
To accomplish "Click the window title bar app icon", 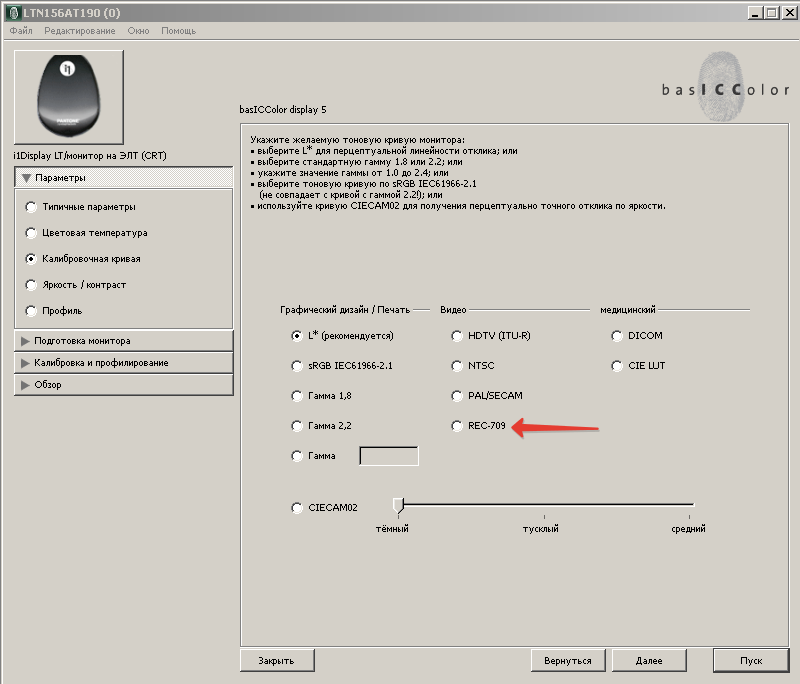I will (x=14, y=13).
